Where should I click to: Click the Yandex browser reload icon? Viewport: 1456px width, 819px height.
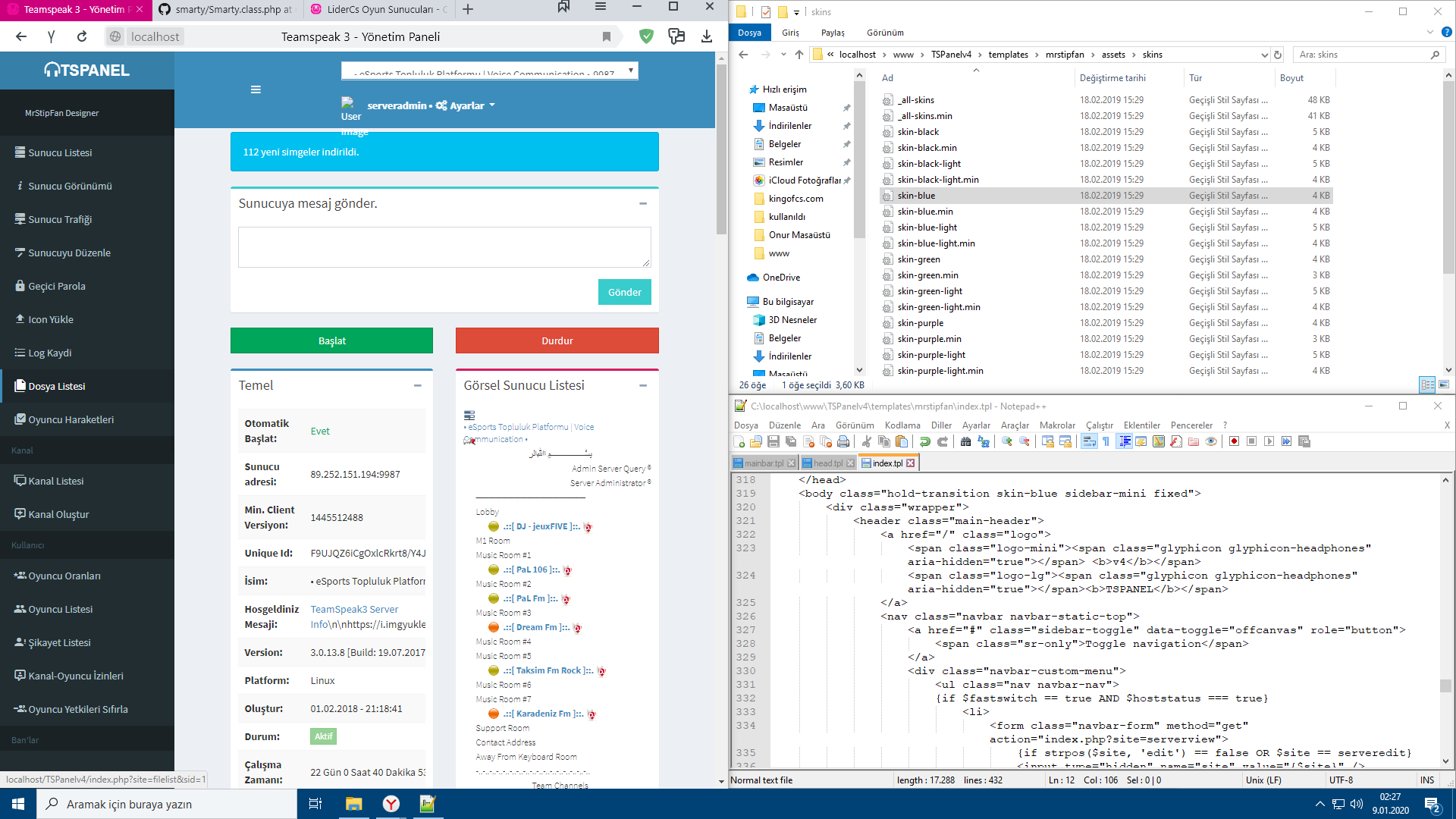(x=82, y=36)
